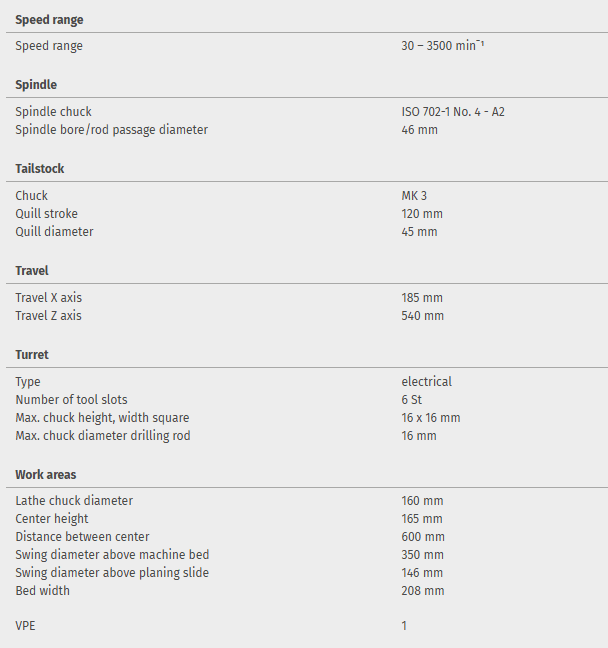
Task: Select the 350 mm swing diameter value
Action: pos(422,555)
